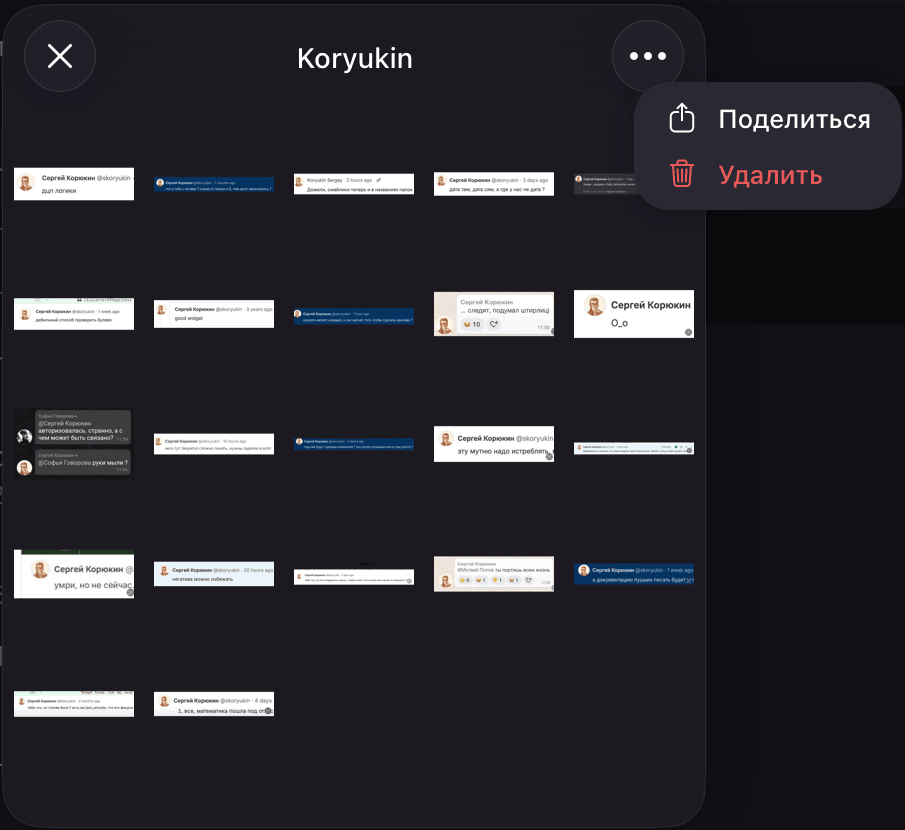
Task: Select the sticker reading 'дцп логики'
Action: tap(74, 184)
